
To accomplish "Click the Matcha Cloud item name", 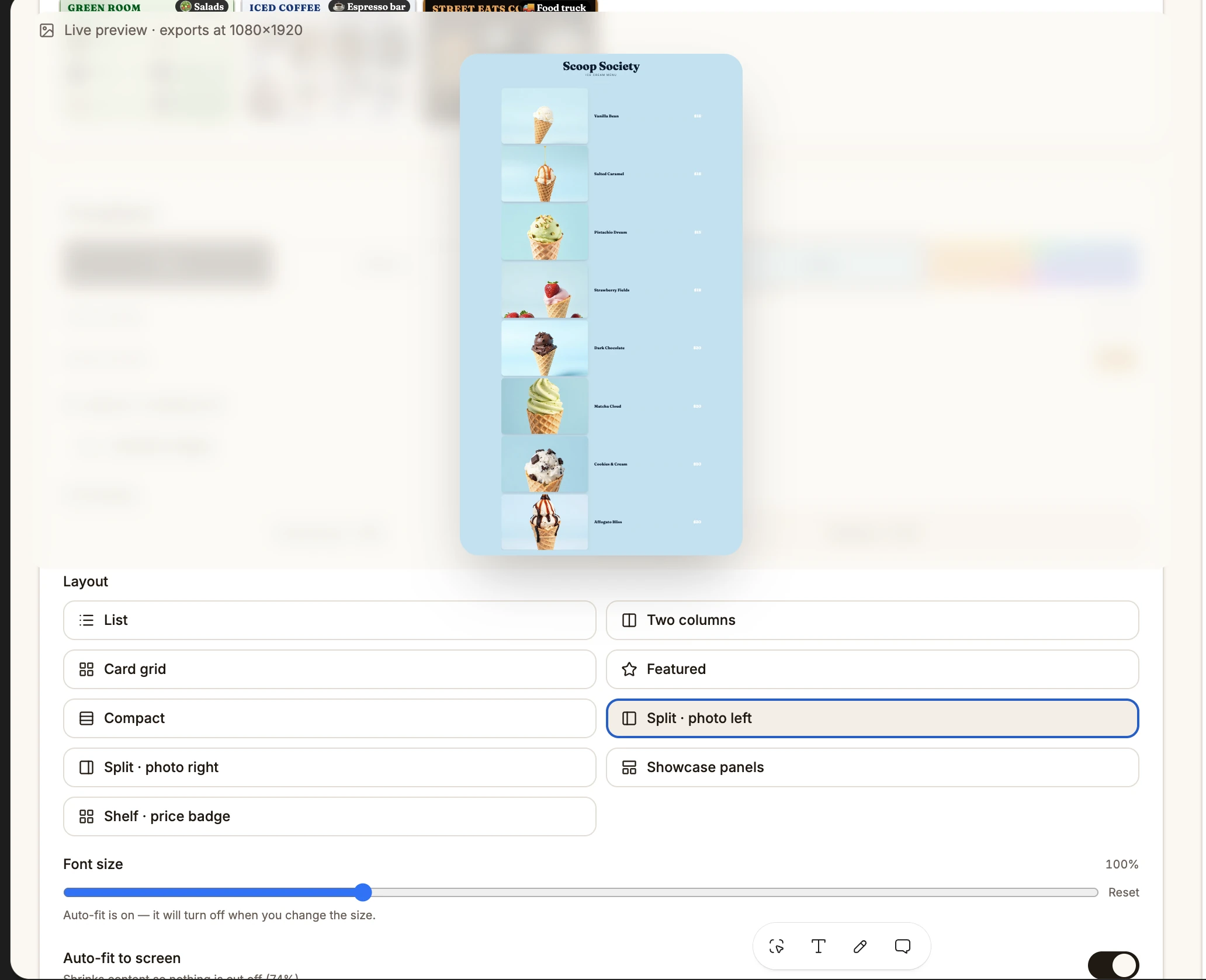I will pos(608,406).
